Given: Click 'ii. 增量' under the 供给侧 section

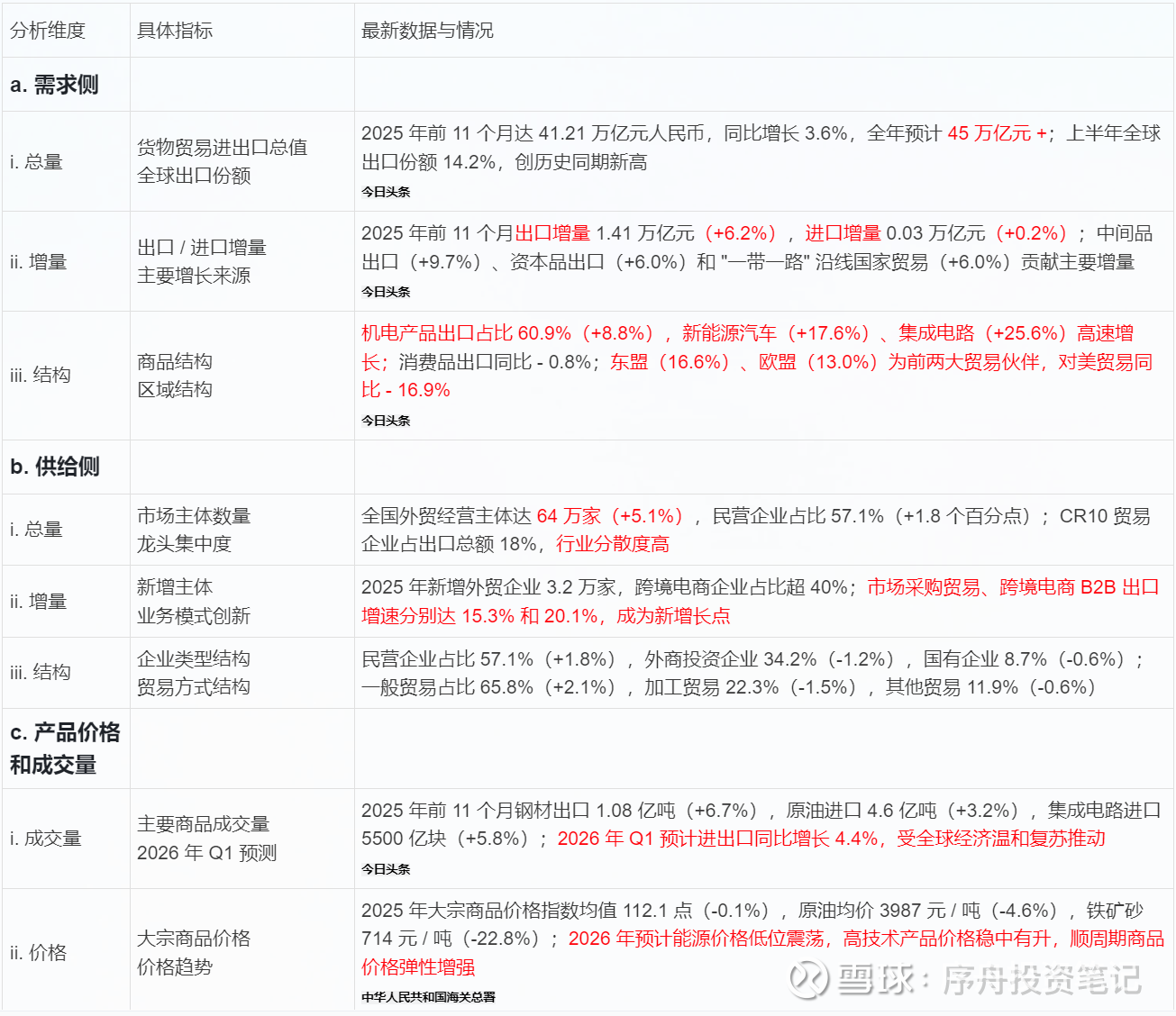Looking at the screenshot, I should pyautogui.click(x=39, y=602).
